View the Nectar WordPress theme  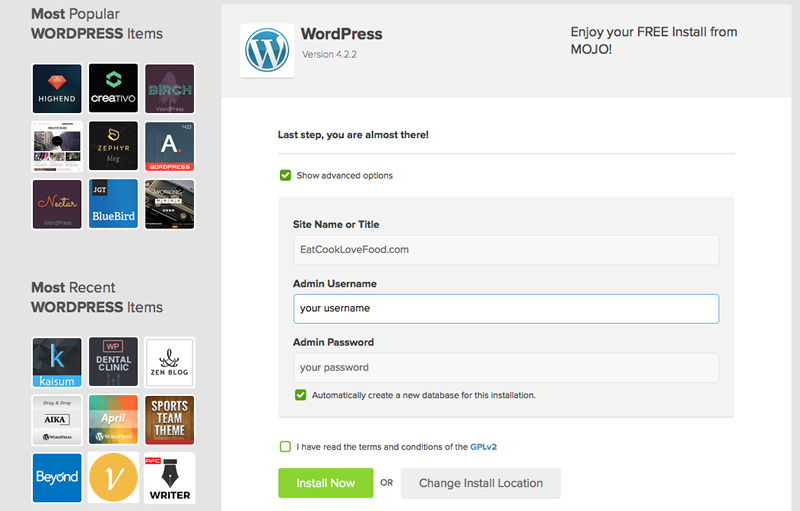(x=57, y=204)
